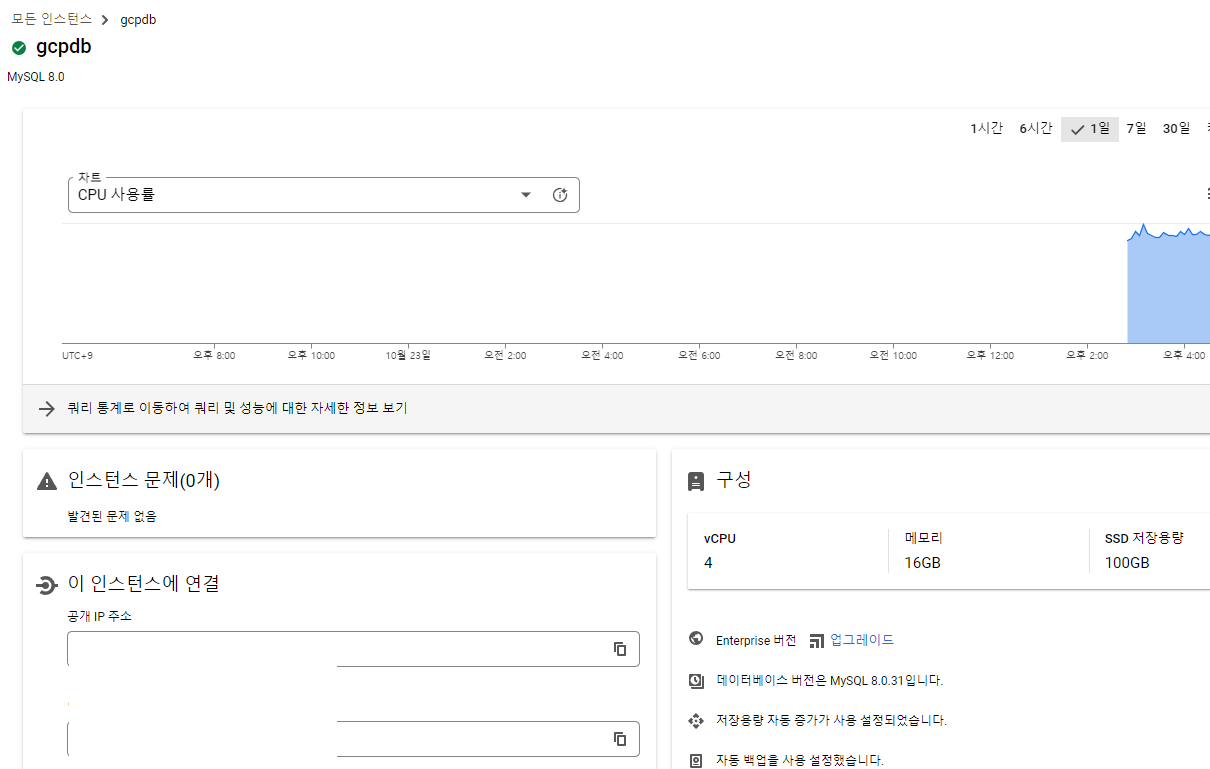Click the storage auto-increase icon
The height and width of the screenshot is (769, 1210).
click(x=696, y=720)
